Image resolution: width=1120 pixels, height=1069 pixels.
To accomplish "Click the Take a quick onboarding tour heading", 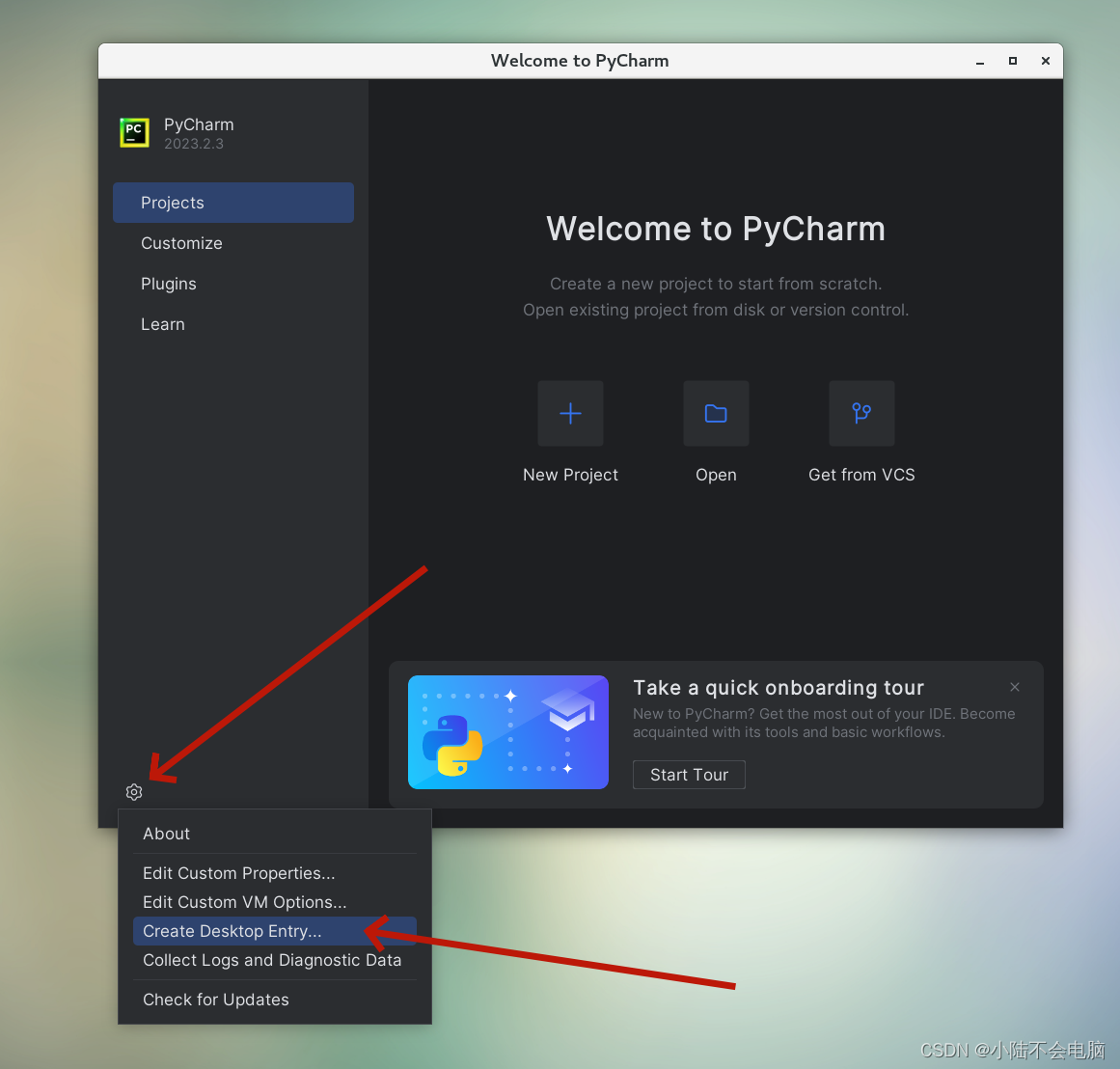I will click(x=779, y=687).
